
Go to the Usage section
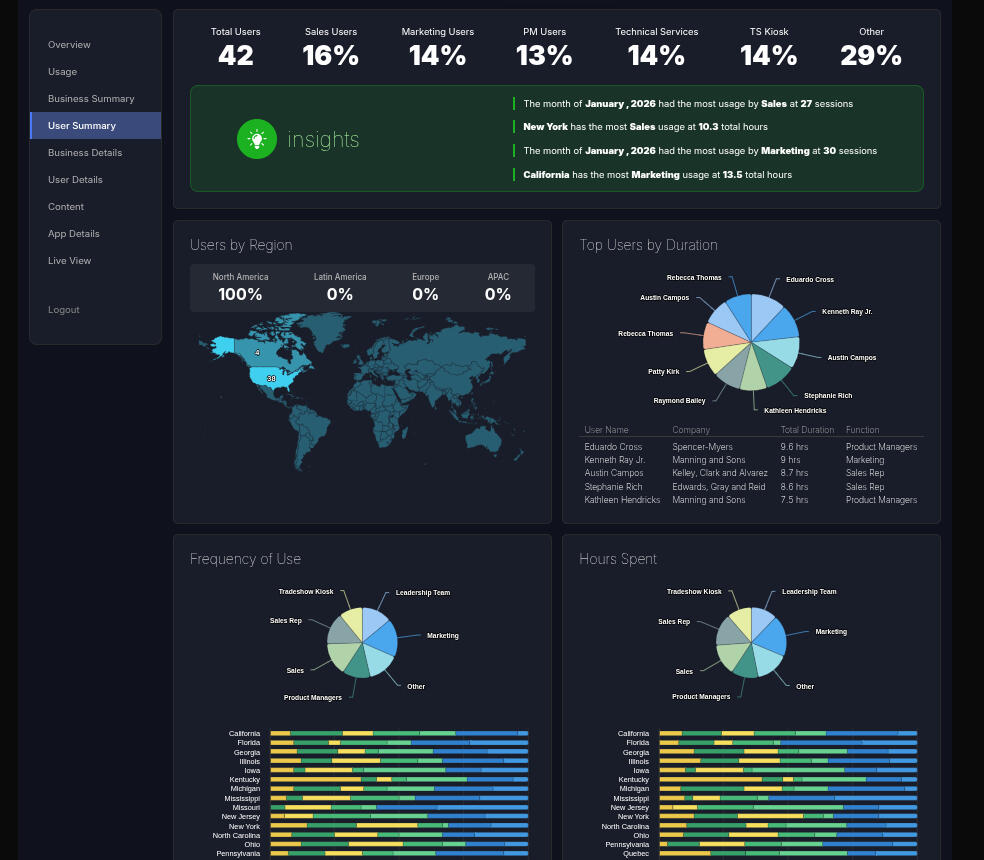click(63, 72)
